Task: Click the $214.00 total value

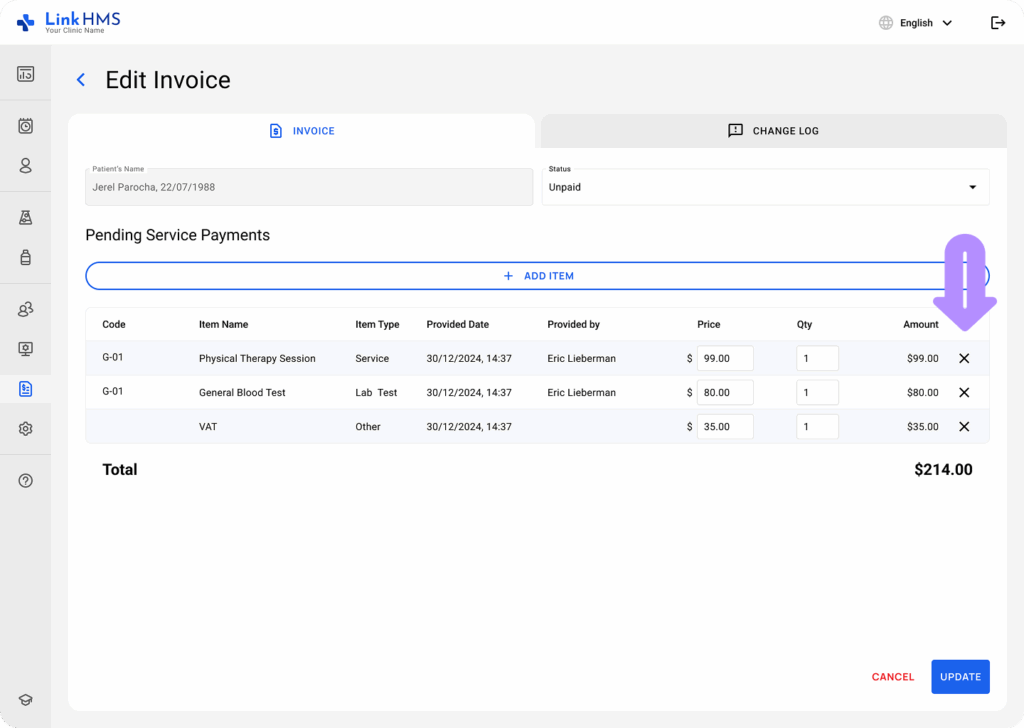Action: [943, 469]
